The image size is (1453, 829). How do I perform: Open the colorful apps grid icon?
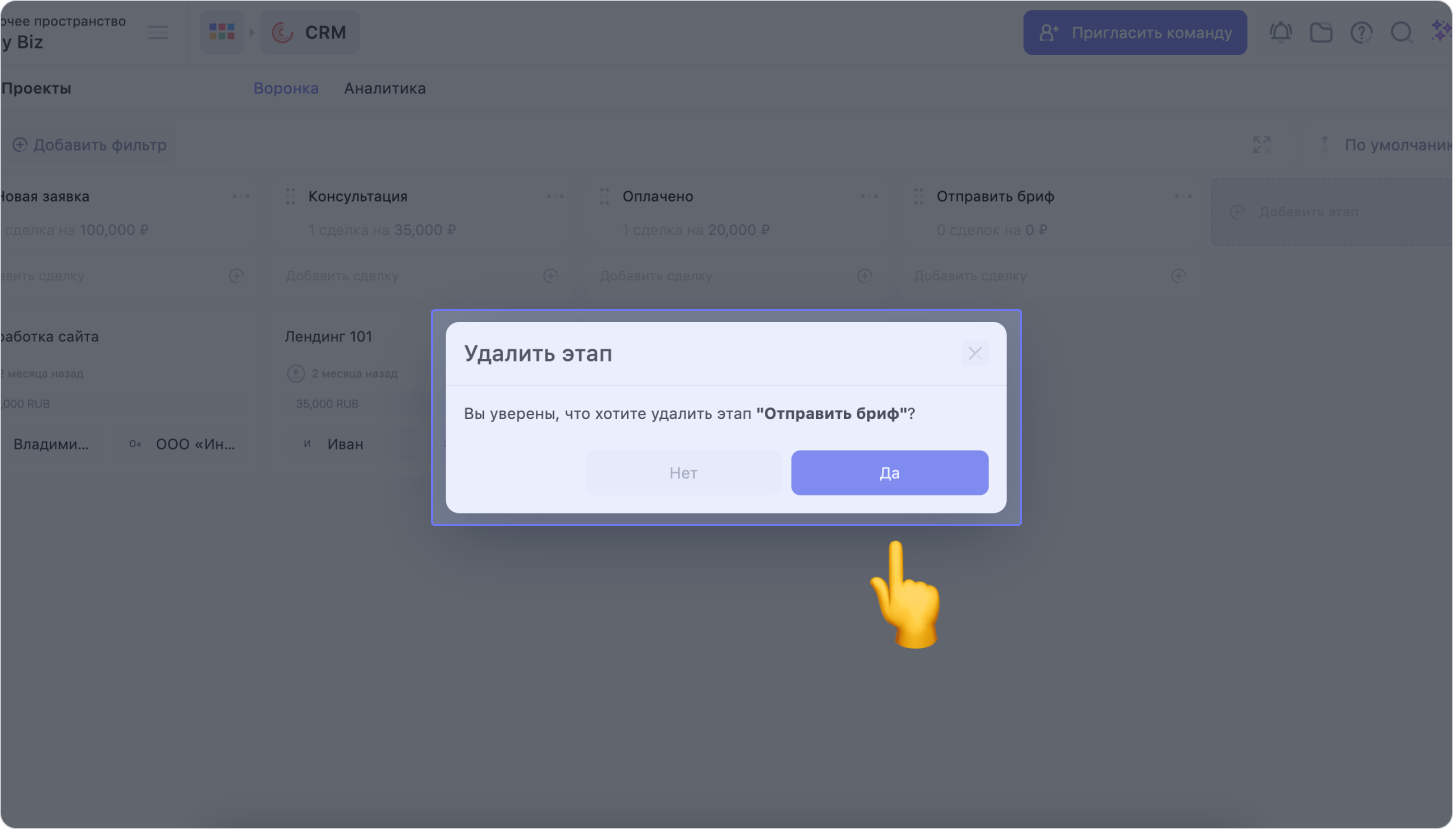(x=222, y=33)
